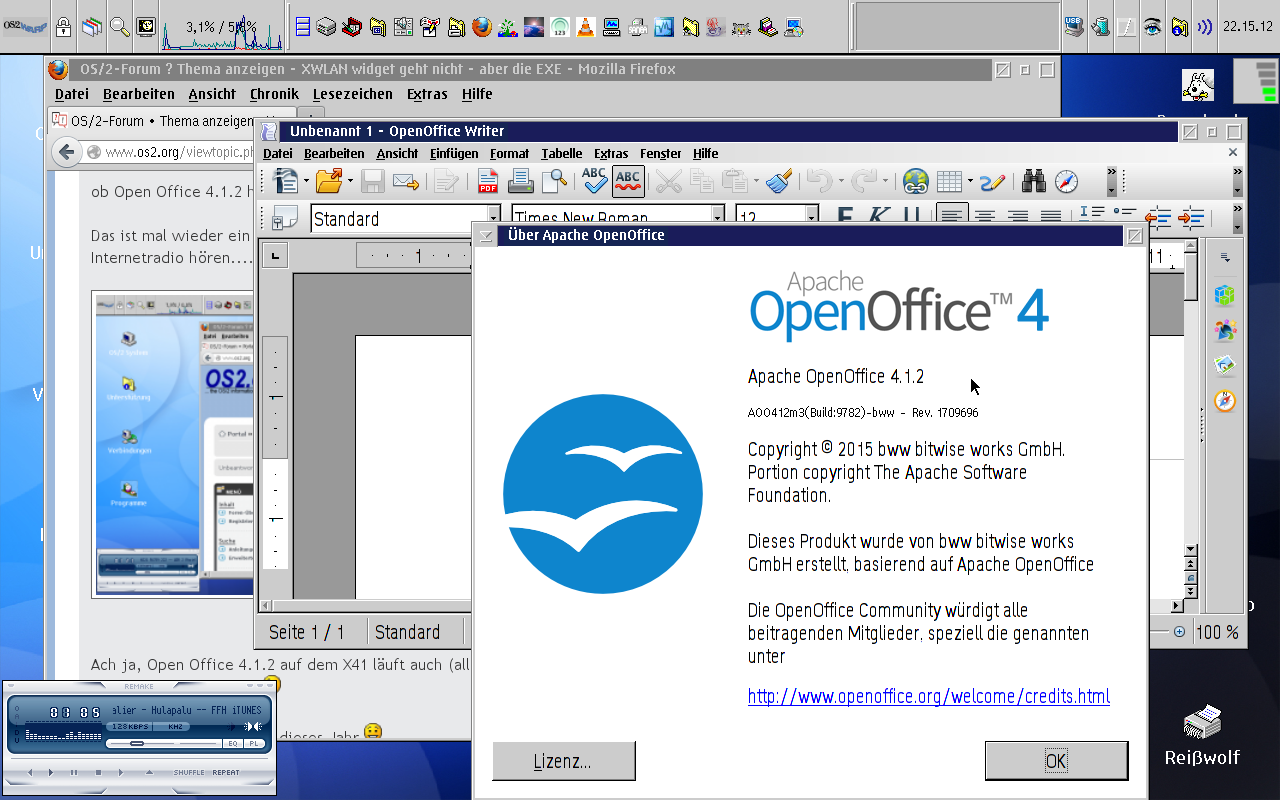Viewport: 1280px width, 800px height.
Task: Click OK in the Über Apache OpenOffice dialog
Action: point(1056,761)
